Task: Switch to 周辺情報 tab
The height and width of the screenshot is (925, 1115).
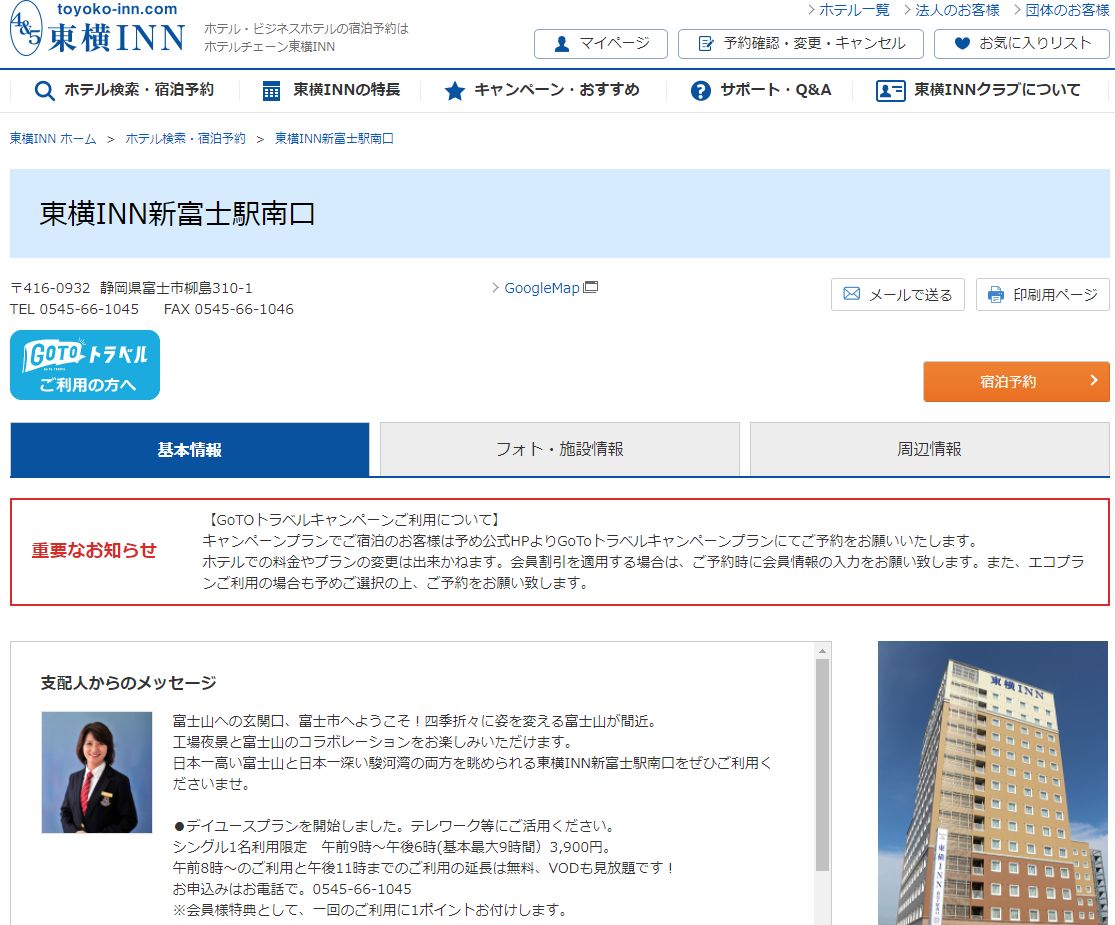Action: point(929,449)
